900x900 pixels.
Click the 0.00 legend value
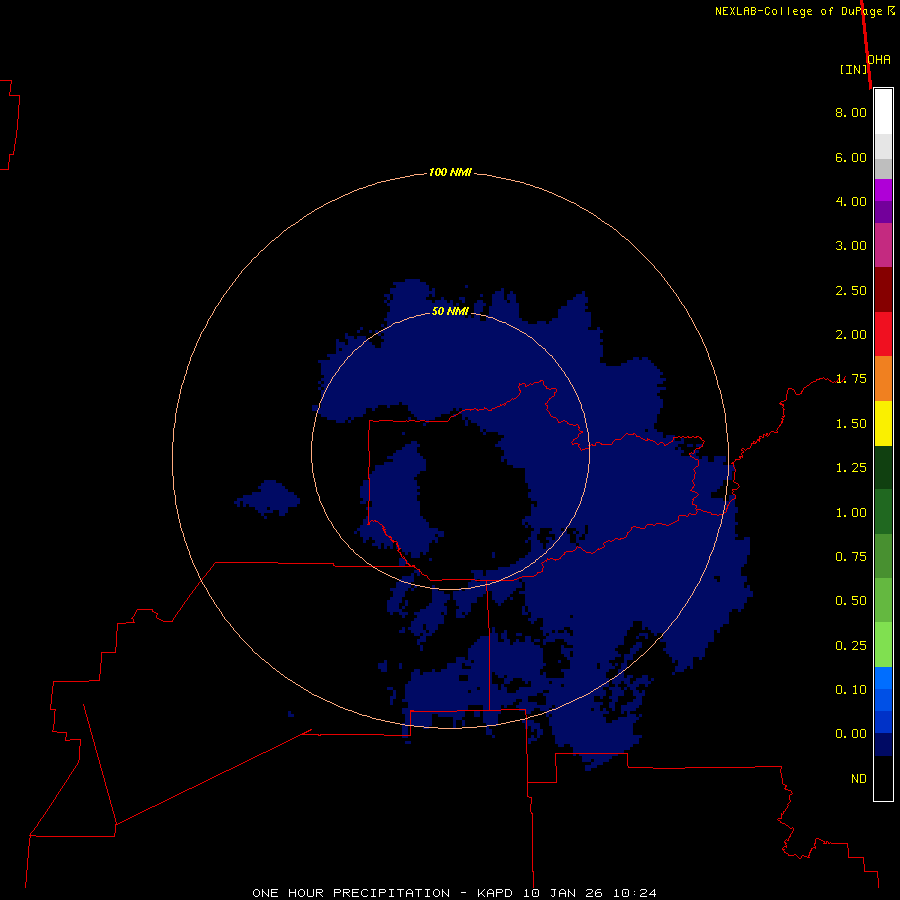click(x=851, y=734)
